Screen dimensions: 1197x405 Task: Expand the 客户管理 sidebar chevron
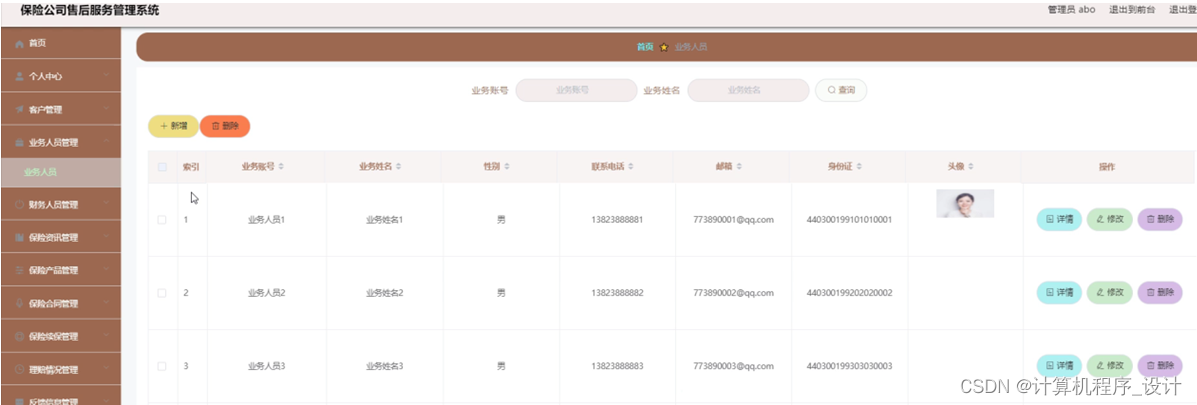point(107,109)
